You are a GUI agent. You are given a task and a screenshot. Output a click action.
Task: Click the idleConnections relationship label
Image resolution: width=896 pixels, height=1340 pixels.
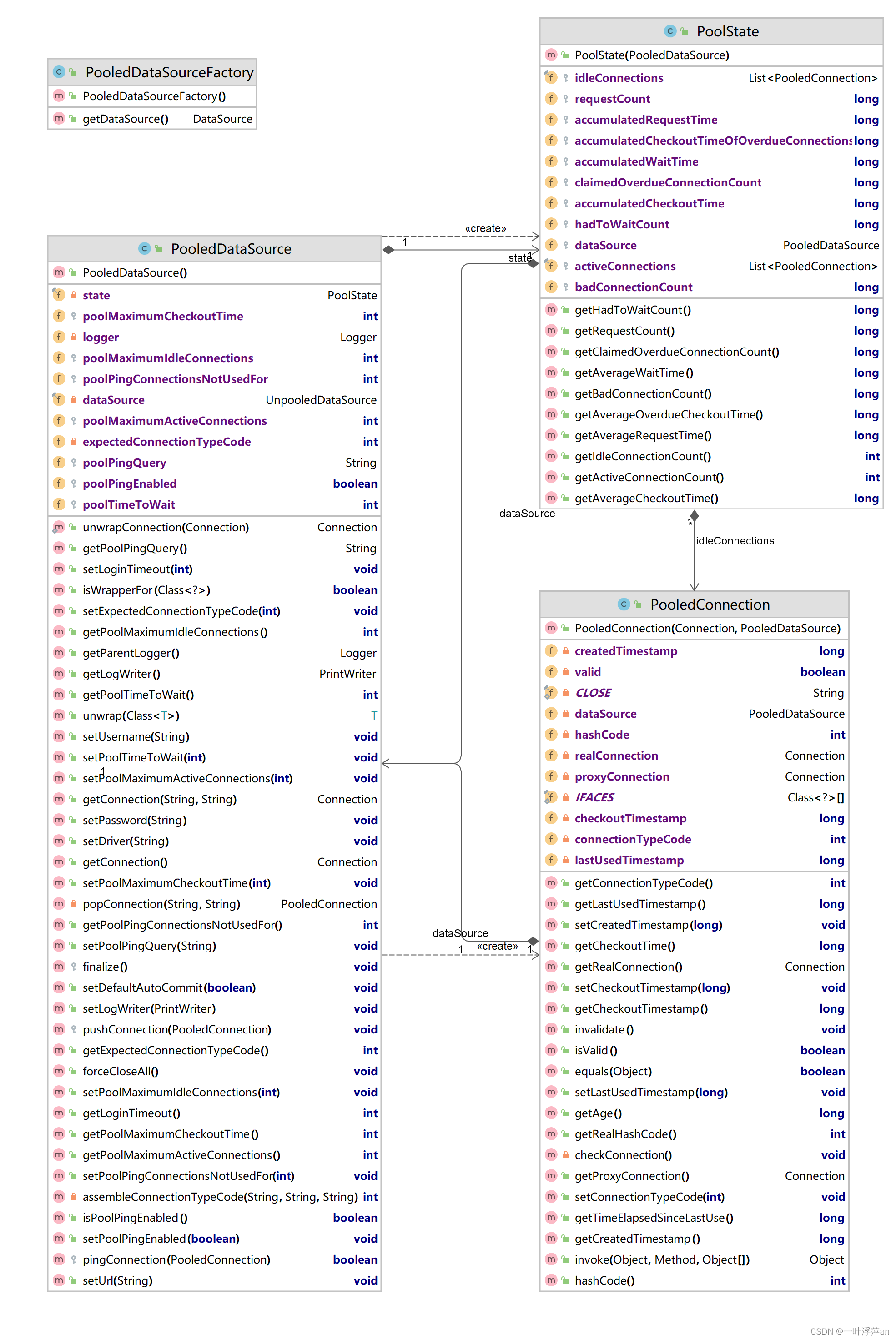pyautogui.click(x=735, y=540)
